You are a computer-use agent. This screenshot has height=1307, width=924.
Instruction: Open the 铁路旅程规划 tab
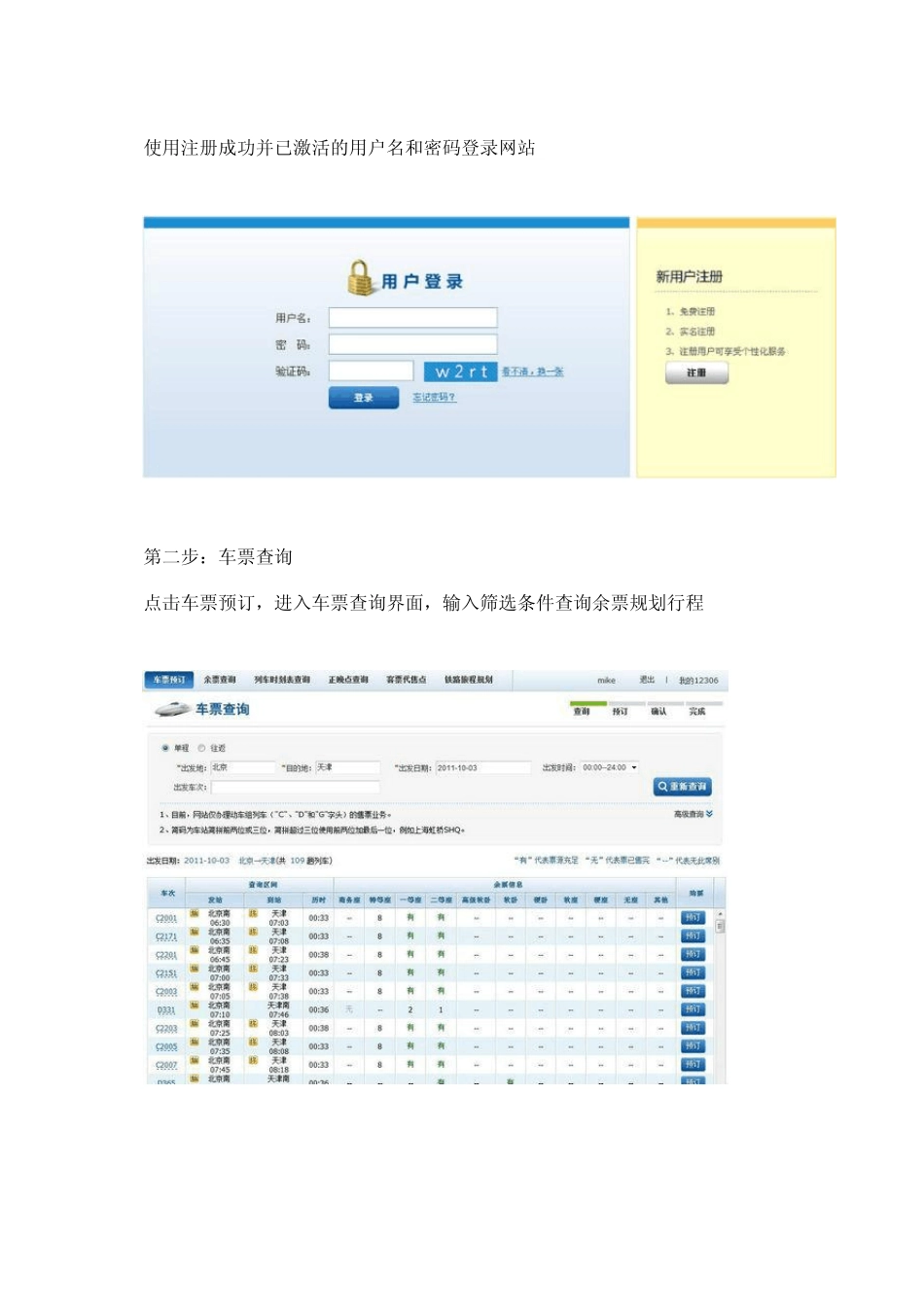[x=469, y=680]
